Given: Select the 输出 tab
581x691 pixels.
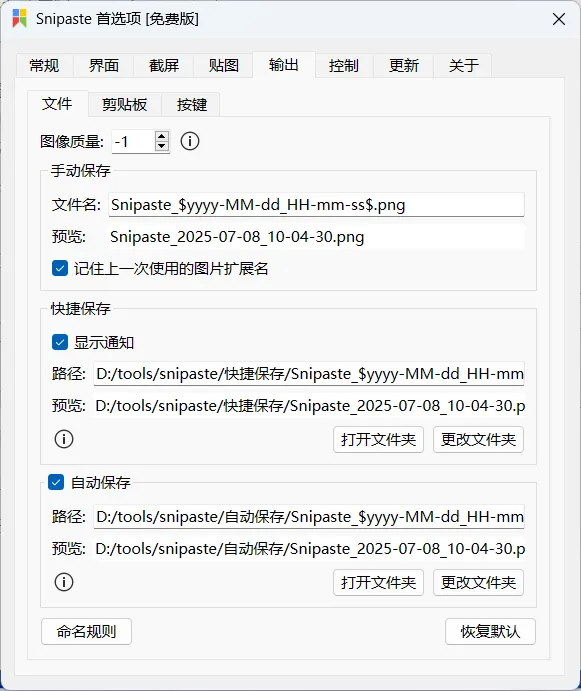Looking at the screenshot, I should (x=283, y=65).
